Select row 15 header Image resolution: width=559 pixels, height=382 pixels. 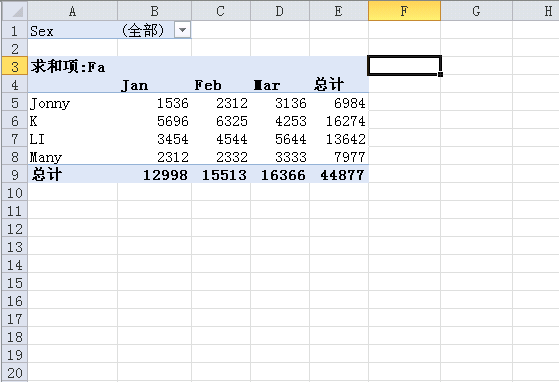tap(15, 282)
